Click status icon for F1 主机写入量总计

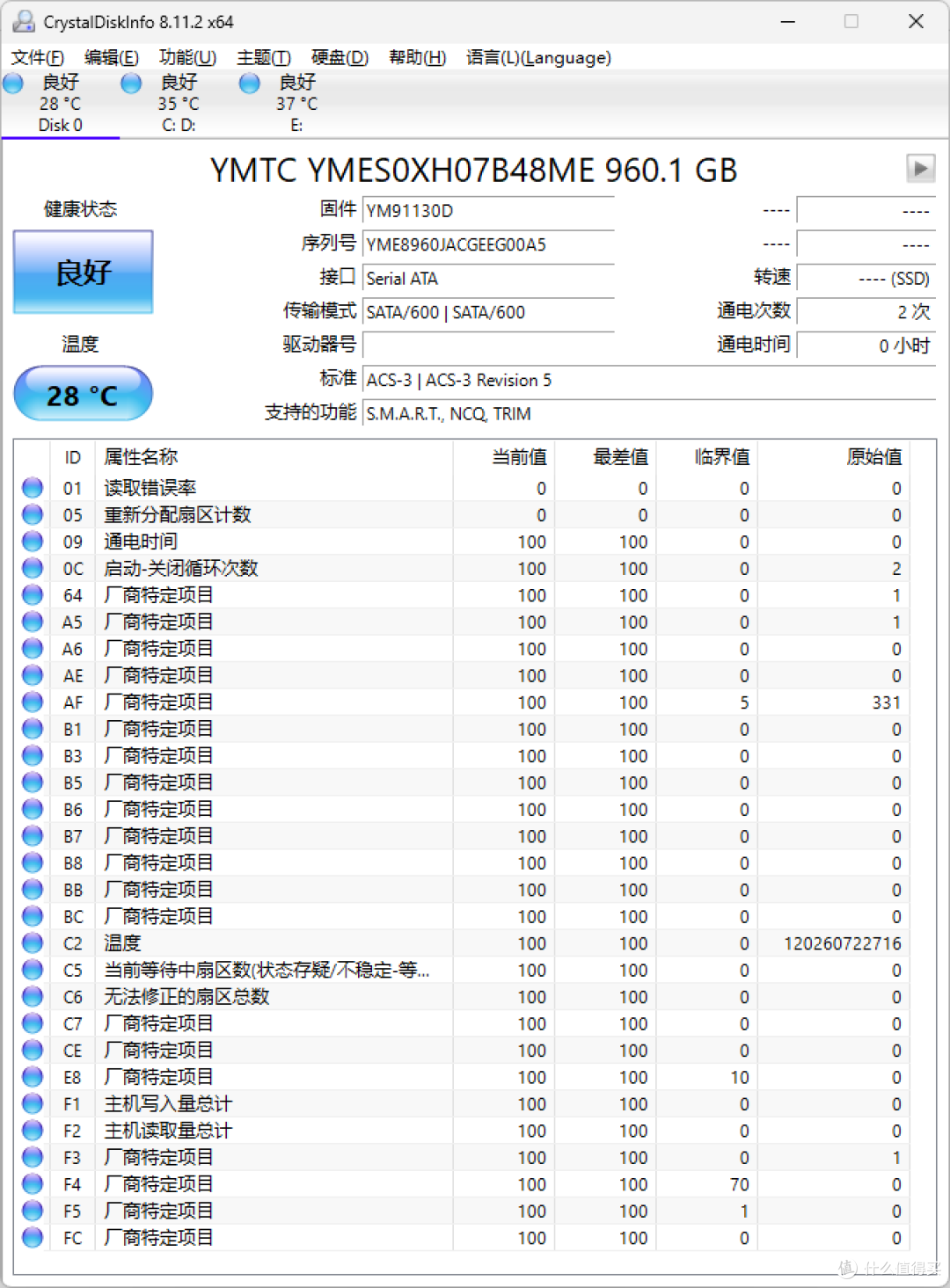click(33, 1103)
